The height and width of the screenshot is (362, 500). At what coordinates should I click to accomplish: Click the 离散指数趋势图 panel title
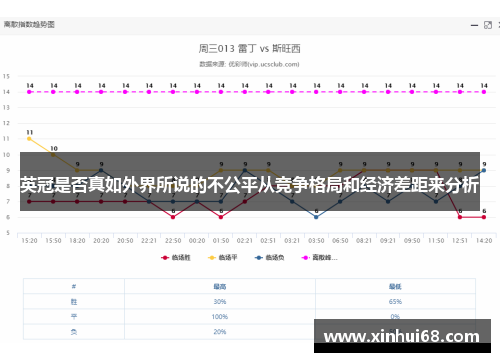click(29, 25)
